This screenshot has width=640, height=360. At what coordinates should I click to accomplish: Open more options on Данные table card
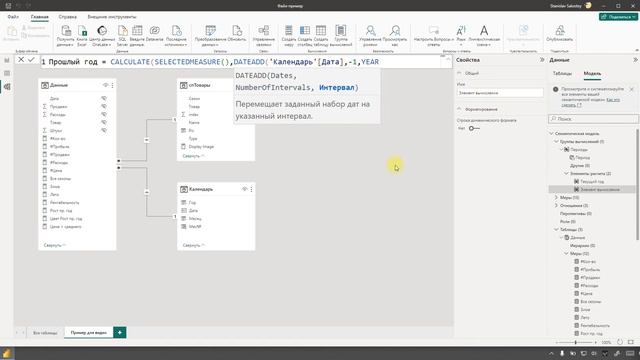click(x=113, y=85)
